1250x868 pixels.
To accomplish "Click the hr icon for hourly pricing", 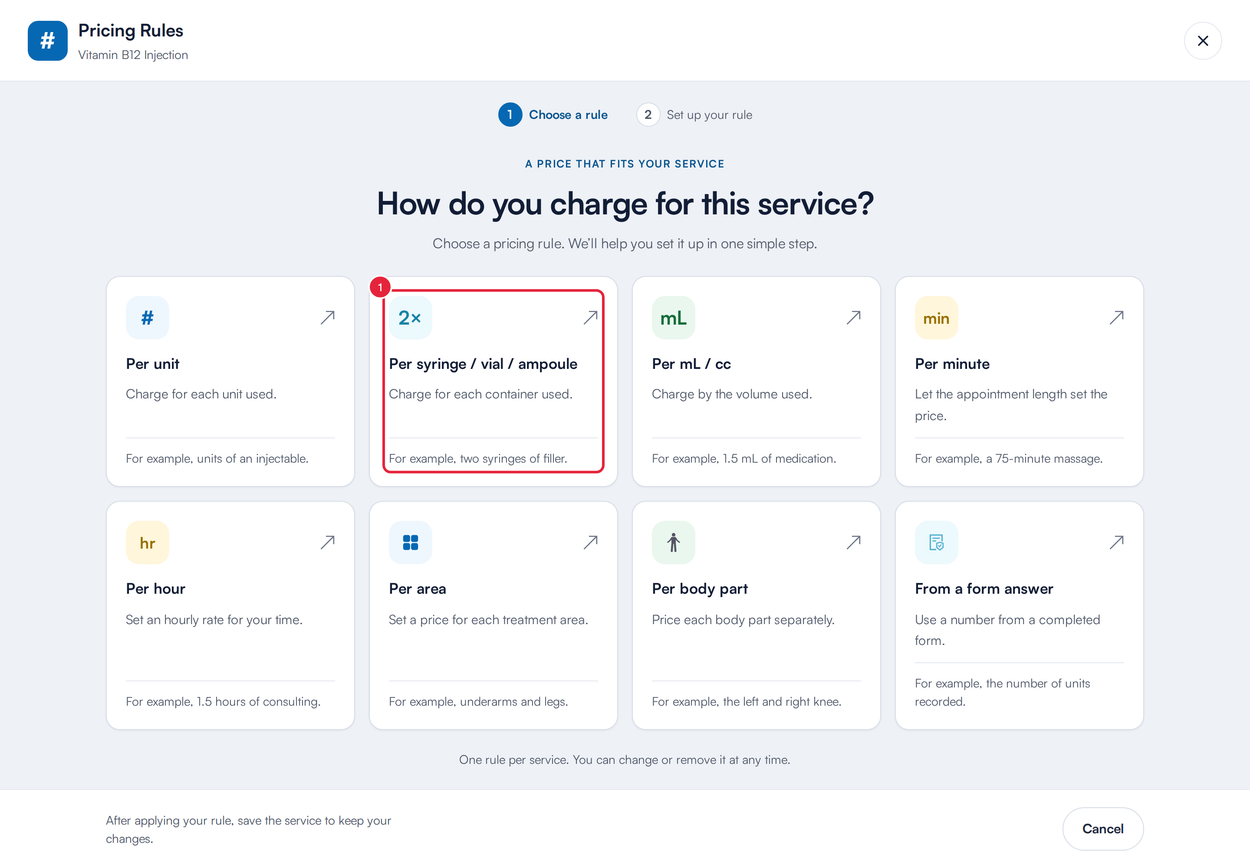I will click(147, 543).
